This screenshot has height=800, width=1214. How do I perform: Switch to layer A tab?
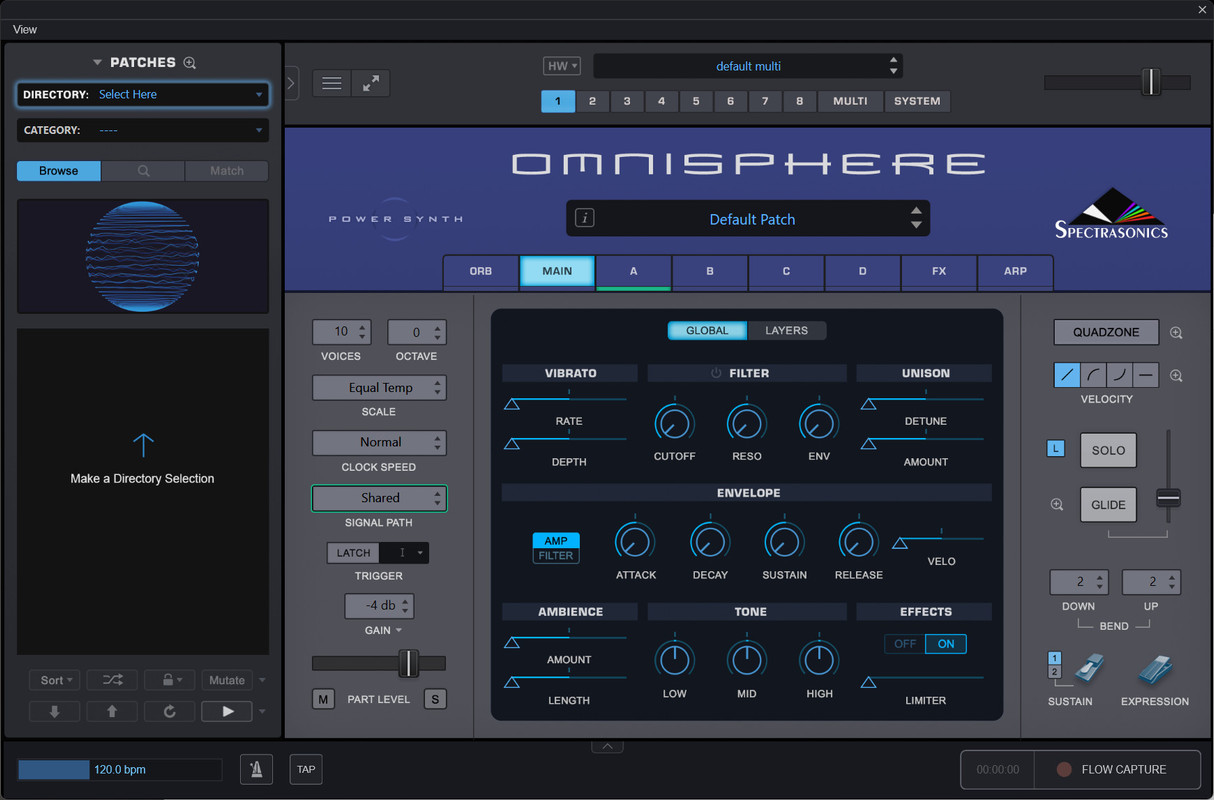(633, 271)
